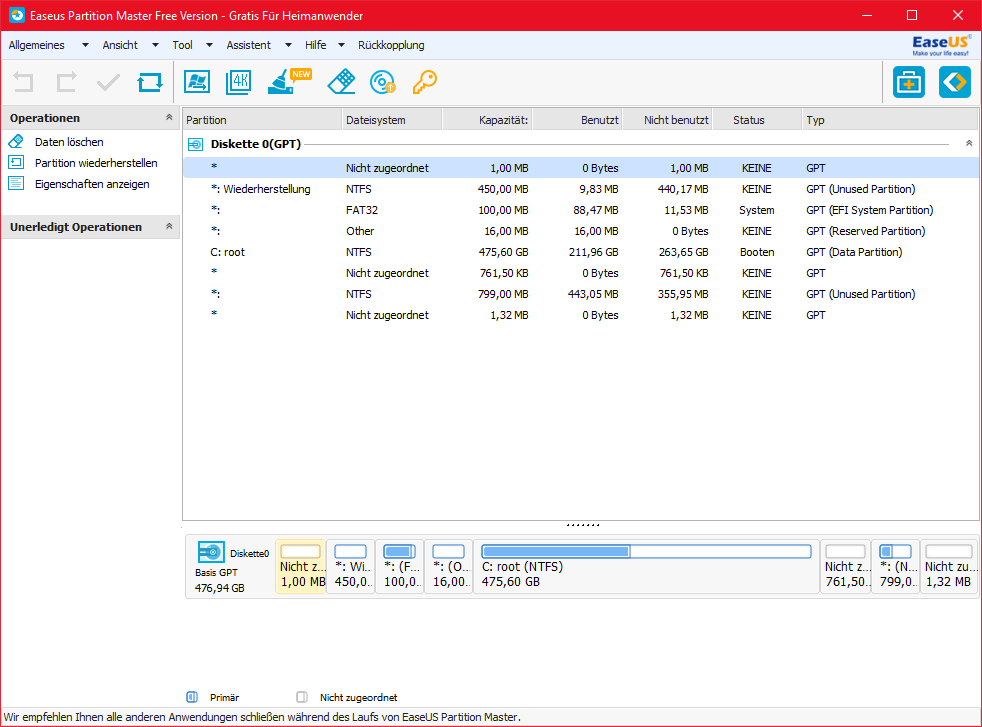Select the FAT32 EFI System Partition row

pos(581,210)
